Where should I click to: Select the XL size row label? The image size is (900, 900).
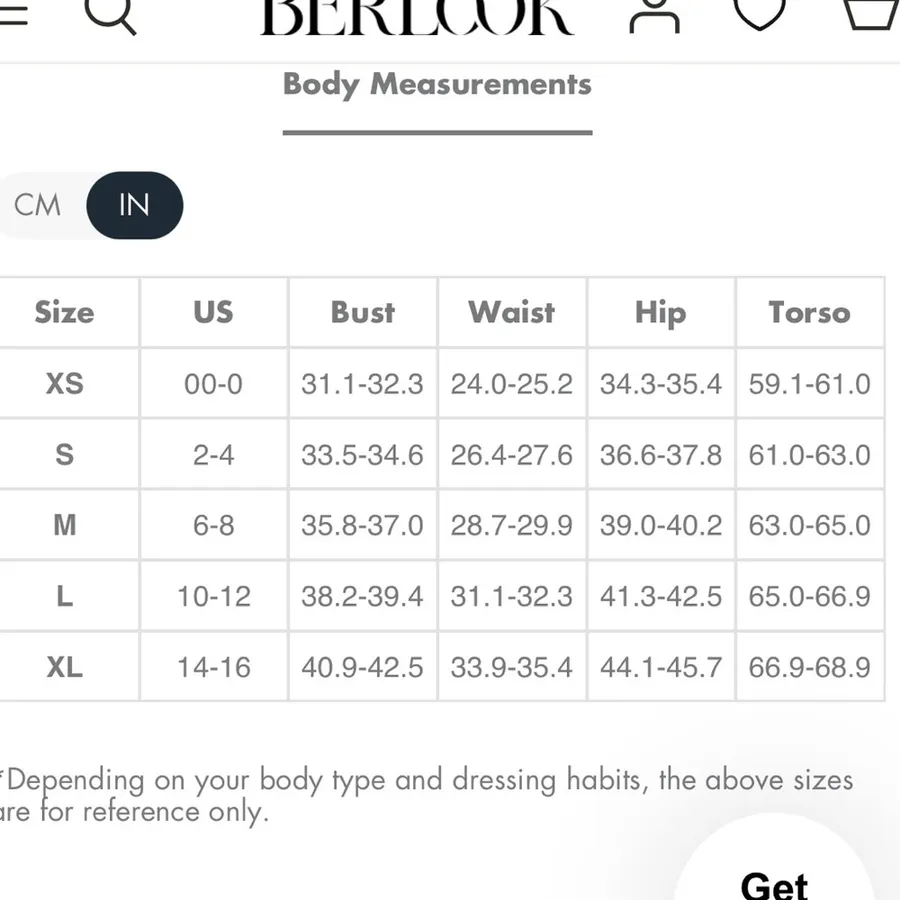coord(64,666)
